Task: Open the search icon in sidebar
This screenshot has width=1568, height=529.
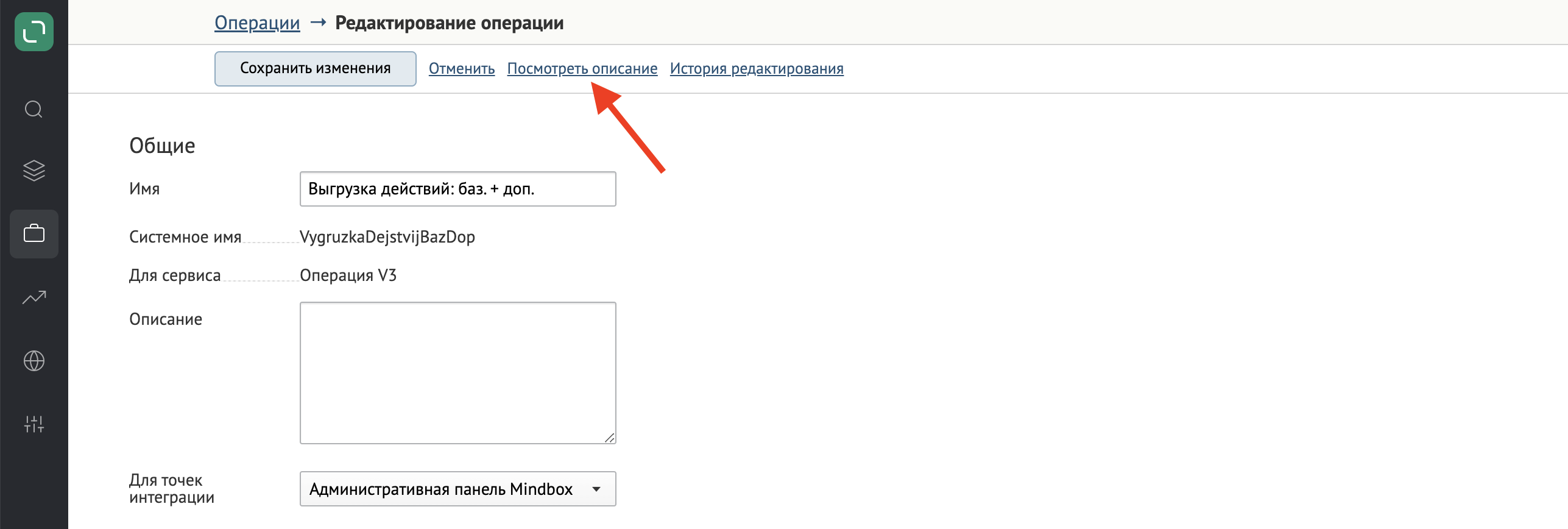Action: pos(34,110)
